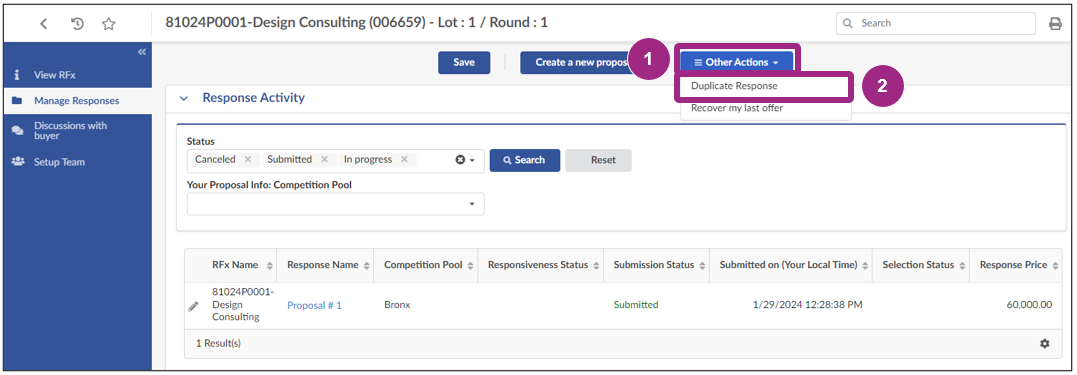Click the Submitted status cell
Viewport: 1077px width, 375px height.
click(x=635, y=304)
